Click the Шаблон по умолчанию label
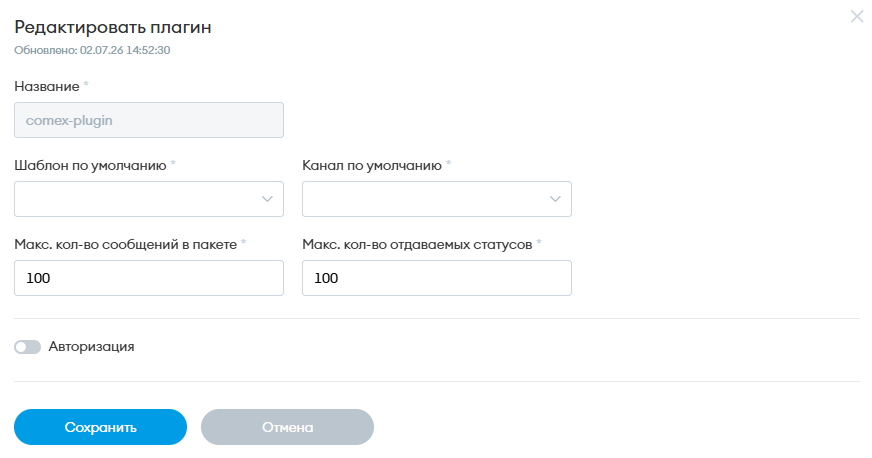Image resolution: width=872 pixels, height=458 pixels. coord(90,166)
